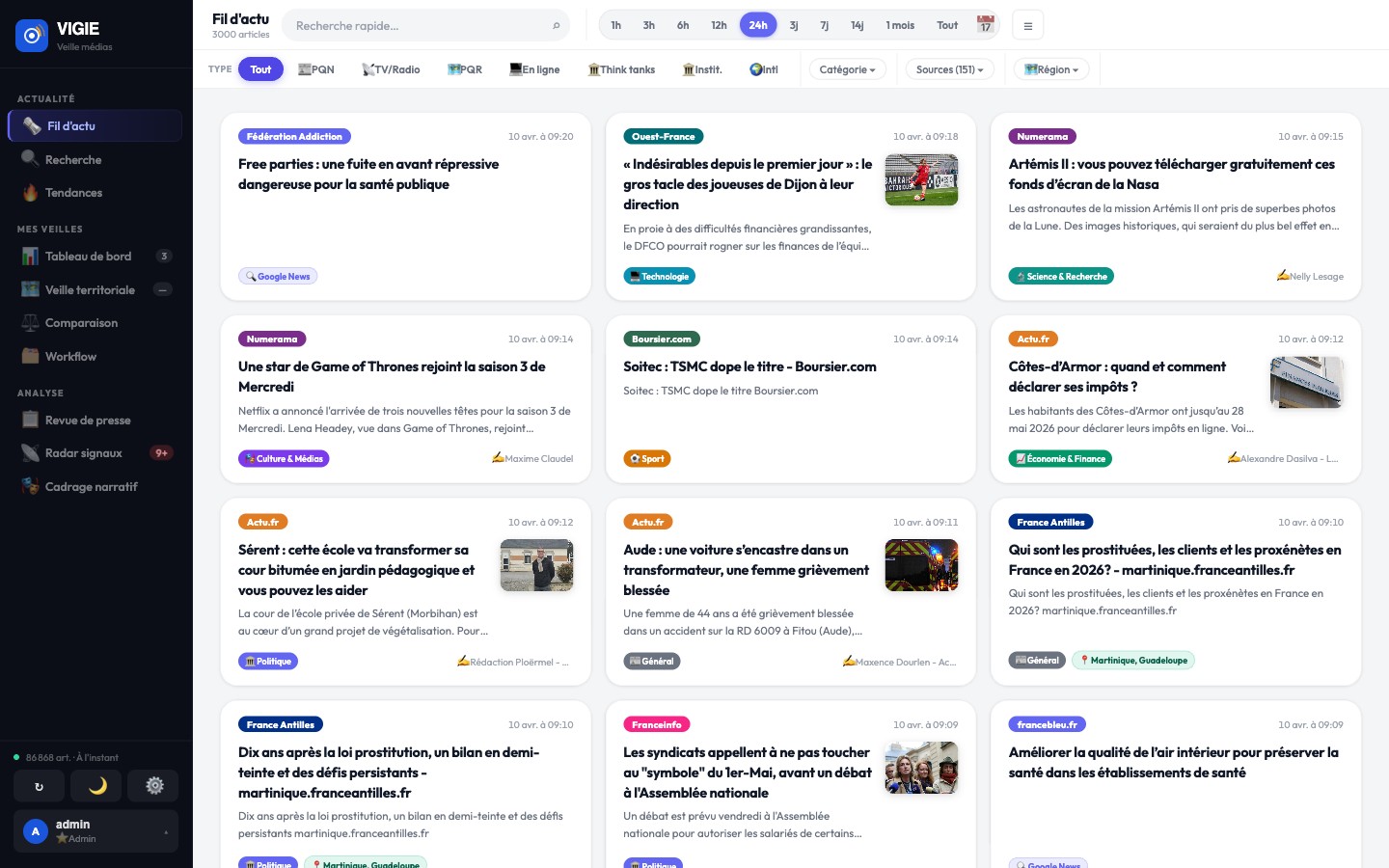
Task: Open Game of Thrones Mercredi article title
Action: [392, 377]
